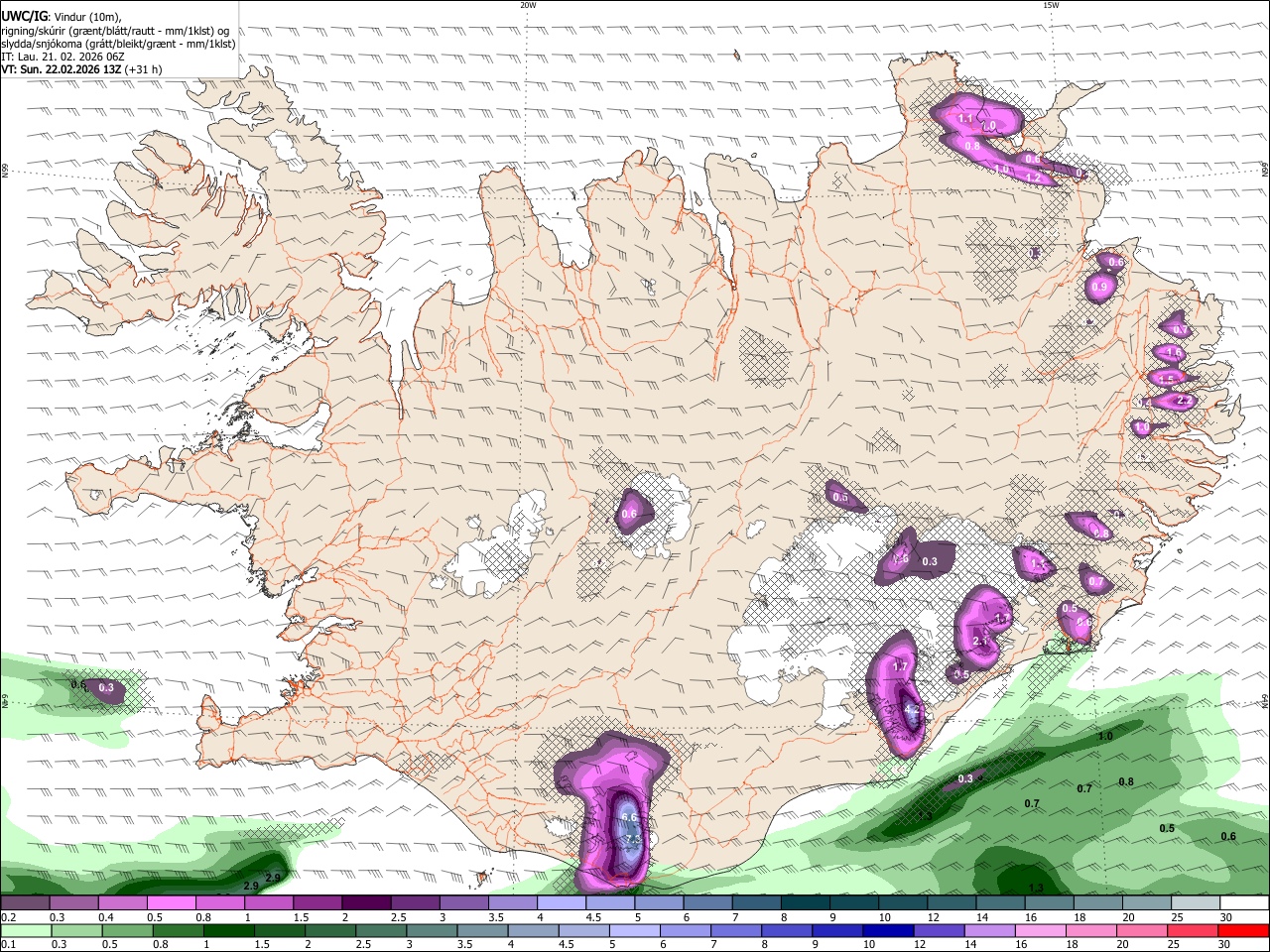1270x952 pixels.
Task: Select the 'rigning/skúrir' legend description line
Action: (x=115, y=30)
